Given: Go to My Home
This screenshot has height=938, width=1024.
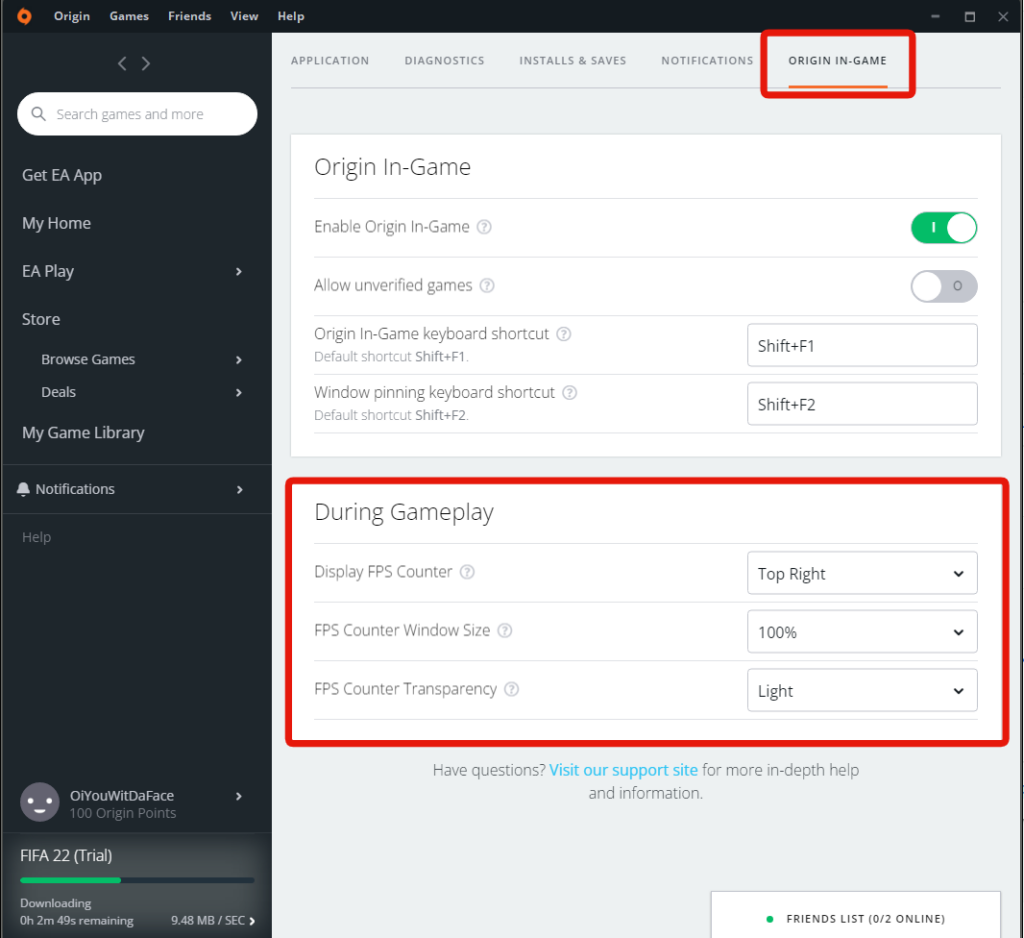Looking at the screenshot, I should click(56, 223).
